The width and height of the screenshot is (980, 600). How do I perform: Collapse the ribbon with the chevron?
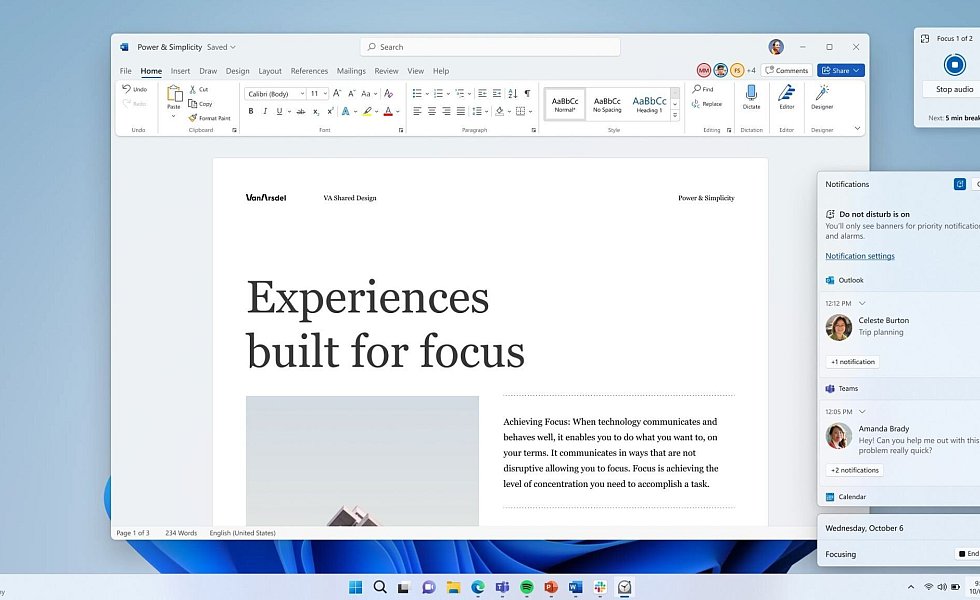pyautogui.click(x=857, y=128)
